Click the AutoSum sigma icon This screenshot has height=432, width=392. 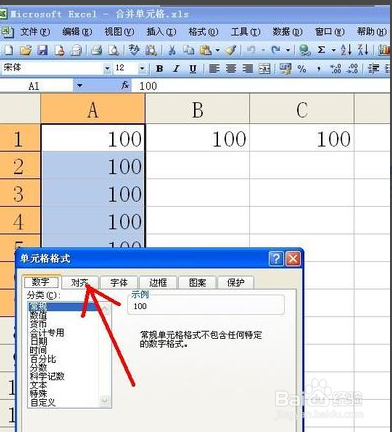tap(321, 50)
